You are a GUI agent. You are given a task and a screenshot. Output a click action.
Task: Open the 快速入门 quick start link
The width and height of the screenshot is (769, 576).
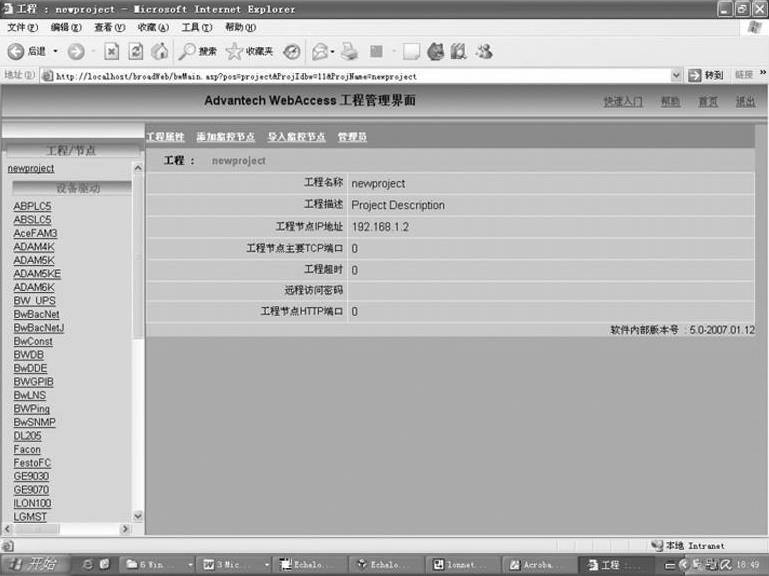[x=623, y=102]
